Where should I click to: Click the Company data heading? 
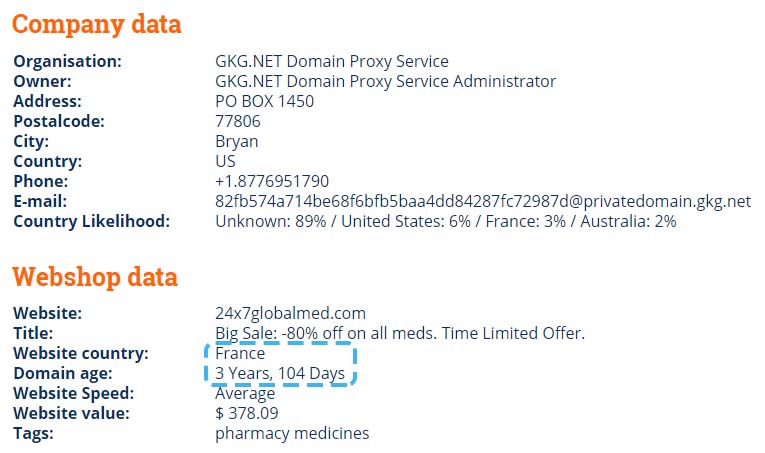point(97,25)
